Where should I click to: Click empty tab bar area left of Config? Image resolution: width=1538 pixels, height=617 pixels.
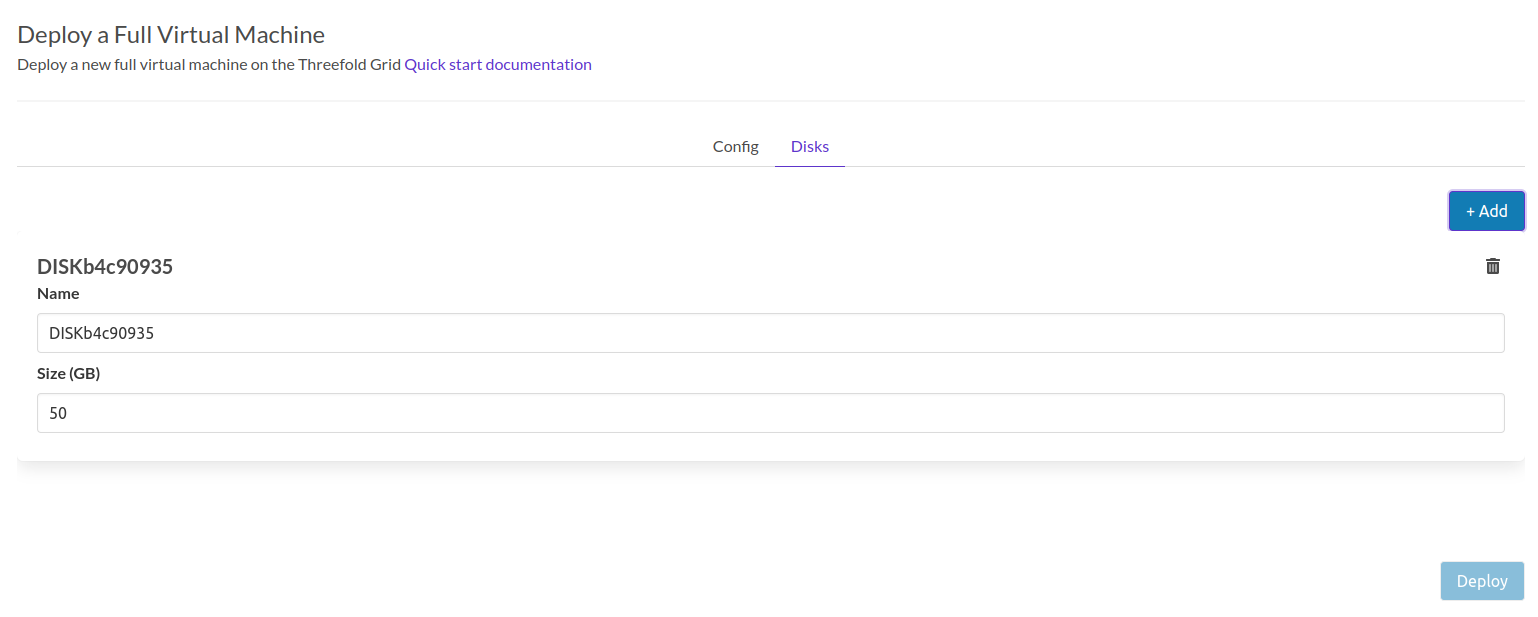click(350, 147)
